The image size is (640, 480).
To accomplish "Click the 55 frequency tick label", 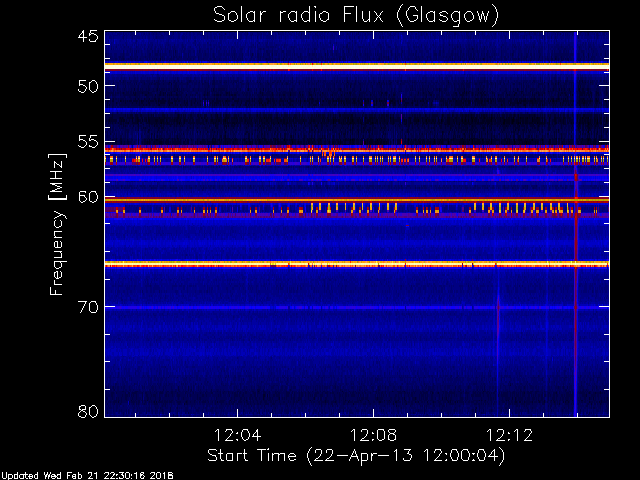I will (88, 142).
